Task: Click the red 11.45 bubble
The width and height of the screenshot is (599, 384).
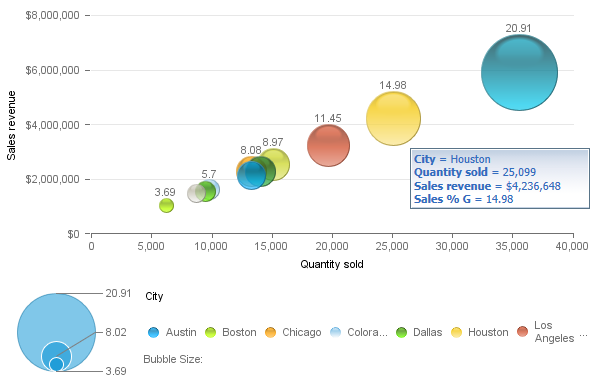Action: [329, 146]
